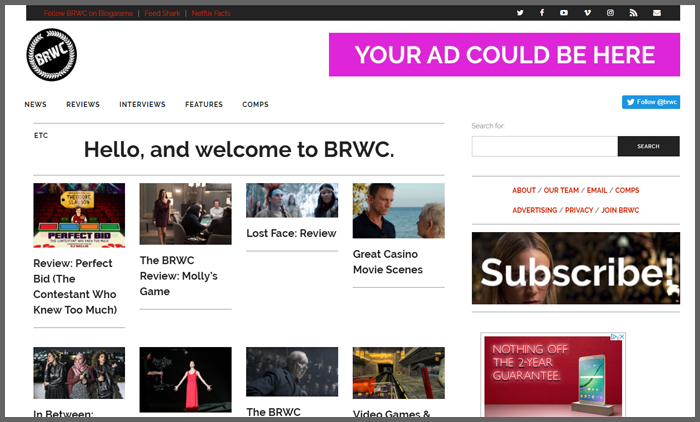Open the About sidebar link
Viewport: 700px width, 422px height.
coord(524,190)
